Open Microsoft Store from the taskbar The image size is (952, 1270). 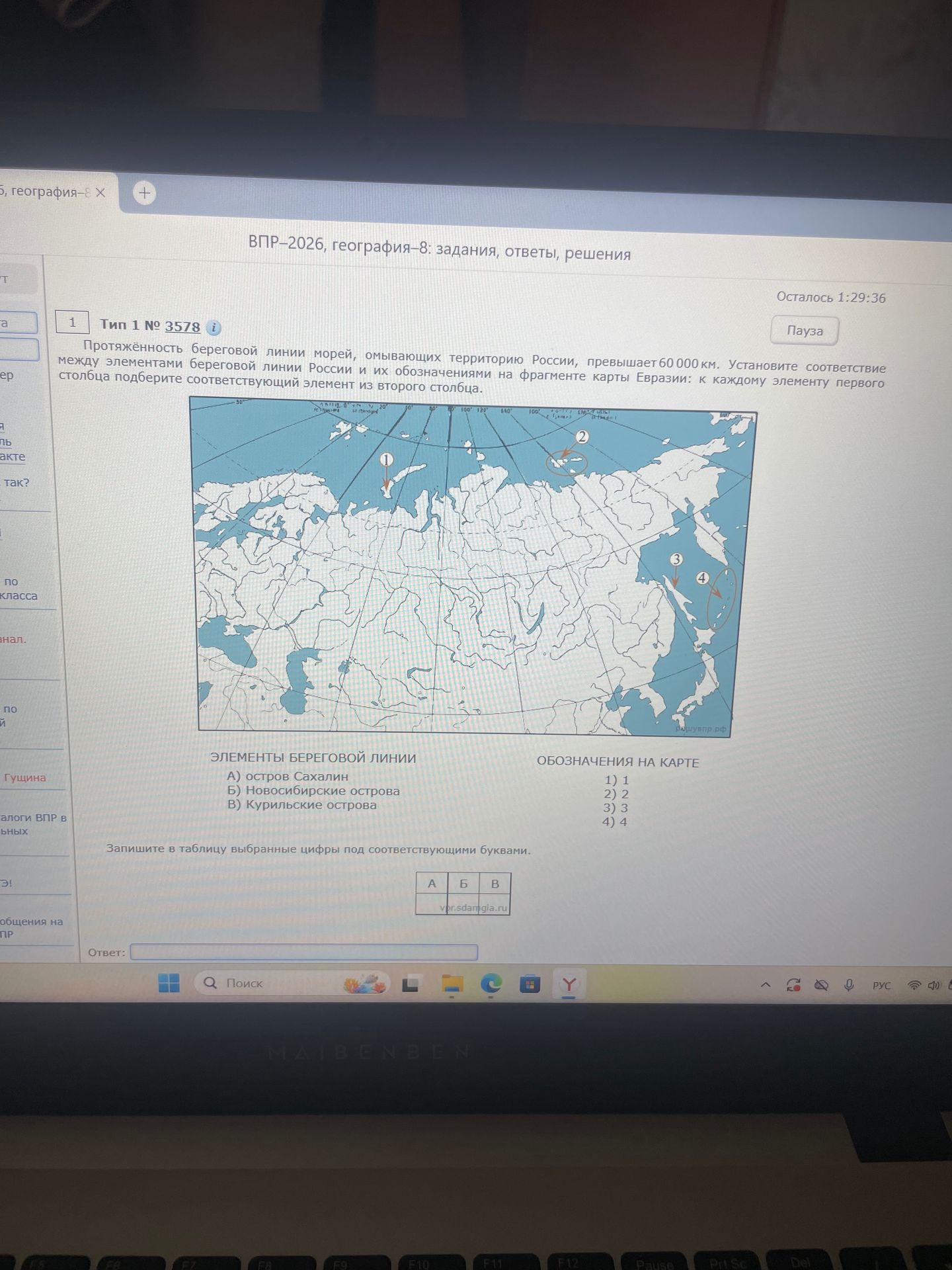pos(529,985)
